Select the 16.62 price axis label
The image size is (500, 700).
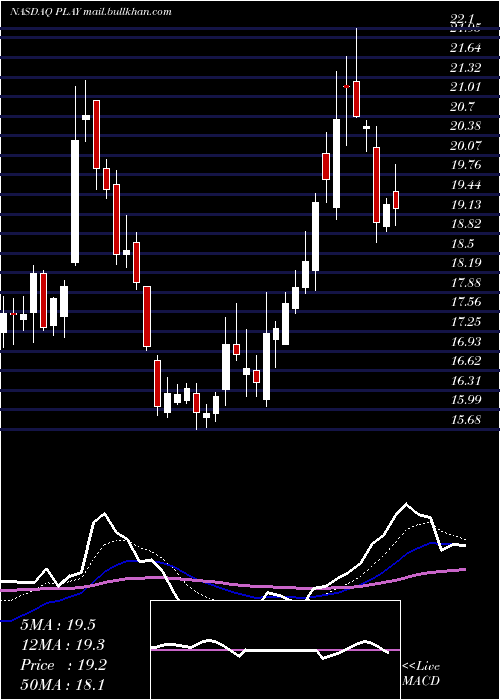click(466, 361)
